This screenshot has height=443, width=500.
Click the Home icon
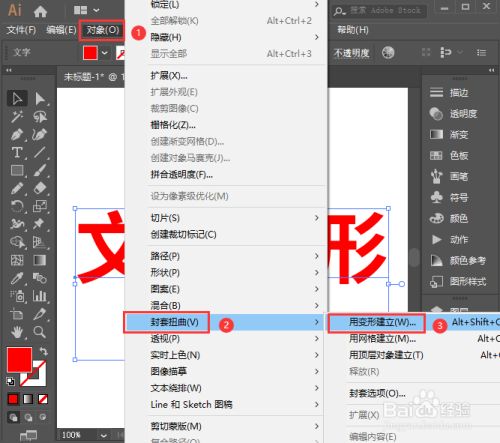tap(40, 11)
